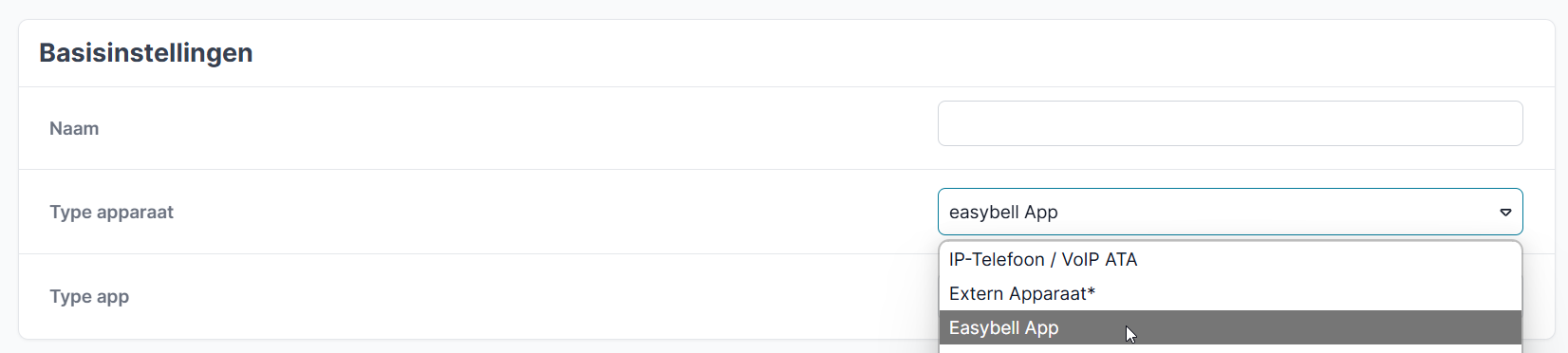Open the Type apparaat combo box
This screenshot has height=353, width=1568.
pos(1230,212)
